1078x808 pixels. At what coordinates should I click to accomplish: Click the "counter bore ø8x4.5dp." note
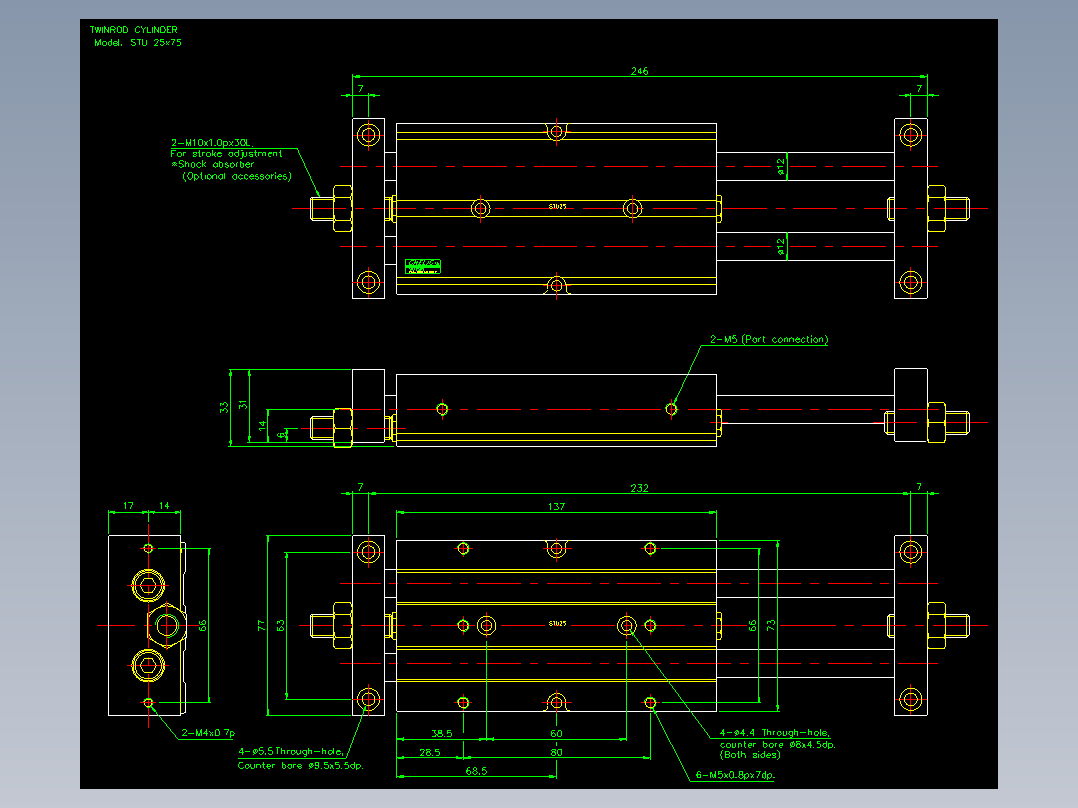(778, 745)
